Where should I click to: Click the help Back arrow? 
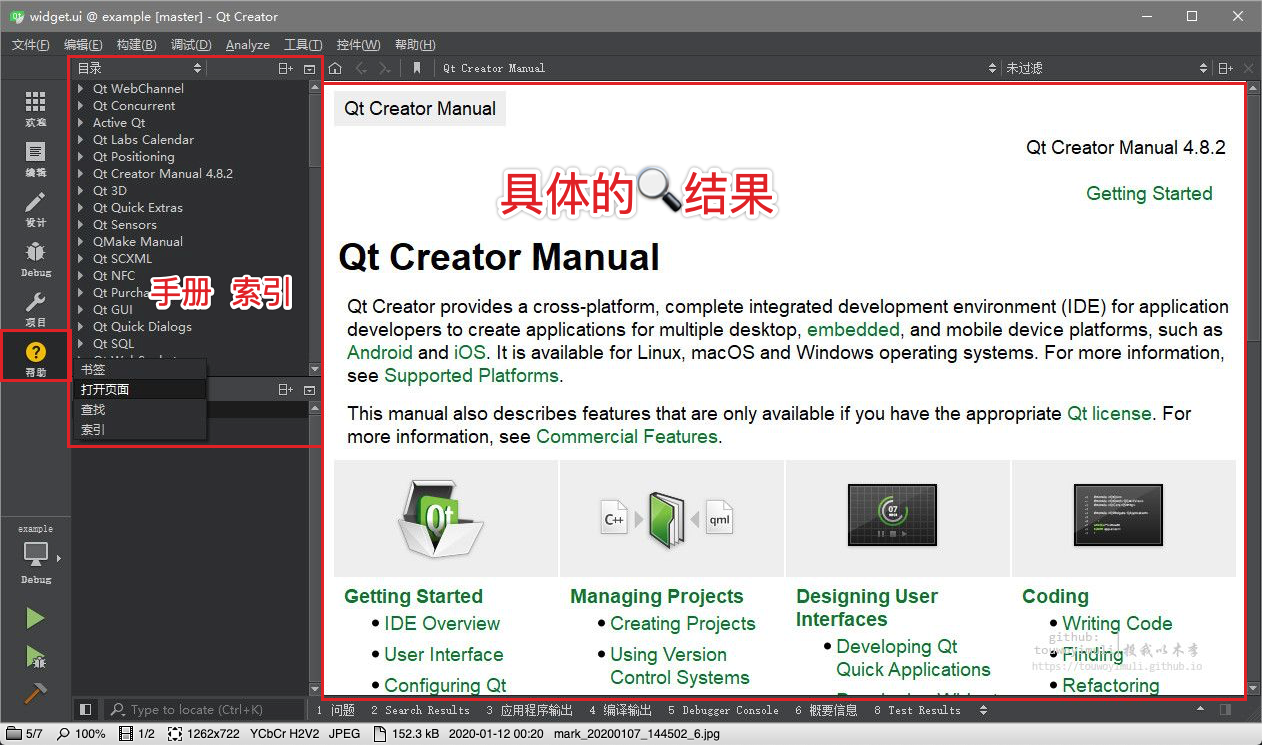361,68
